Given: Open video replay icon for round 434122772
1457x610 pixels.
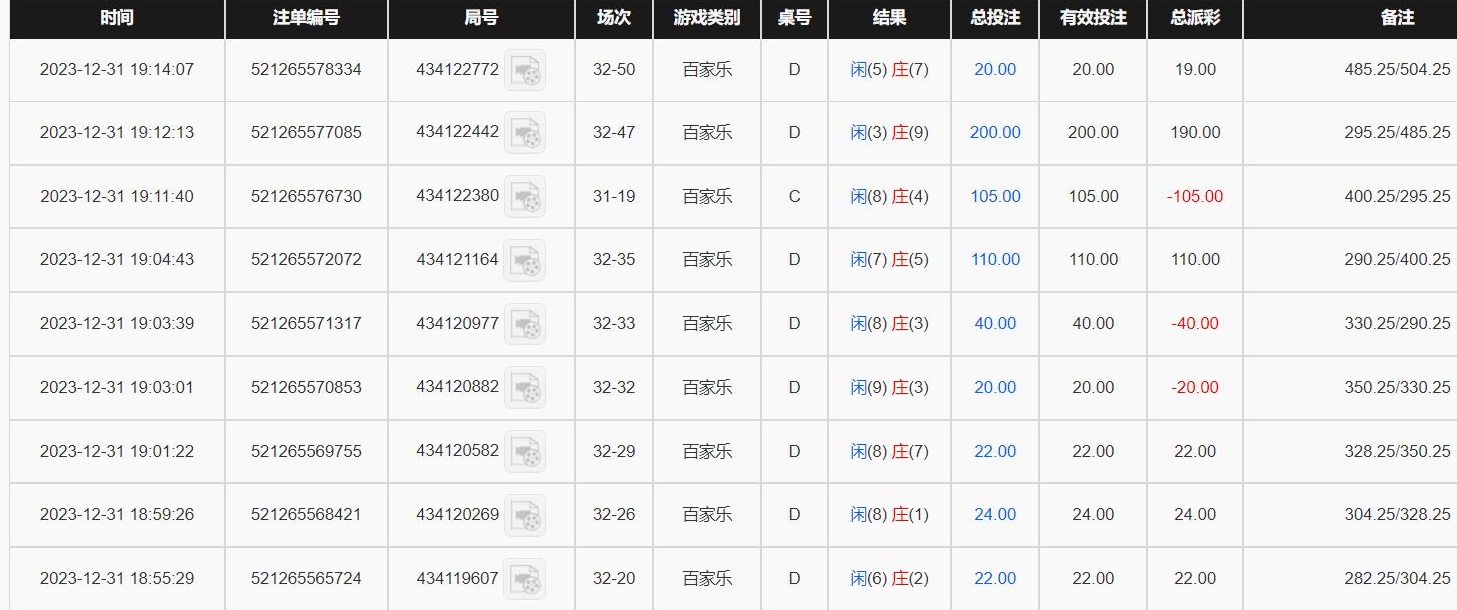Looking at the screenshot, I should click(525, 70).
